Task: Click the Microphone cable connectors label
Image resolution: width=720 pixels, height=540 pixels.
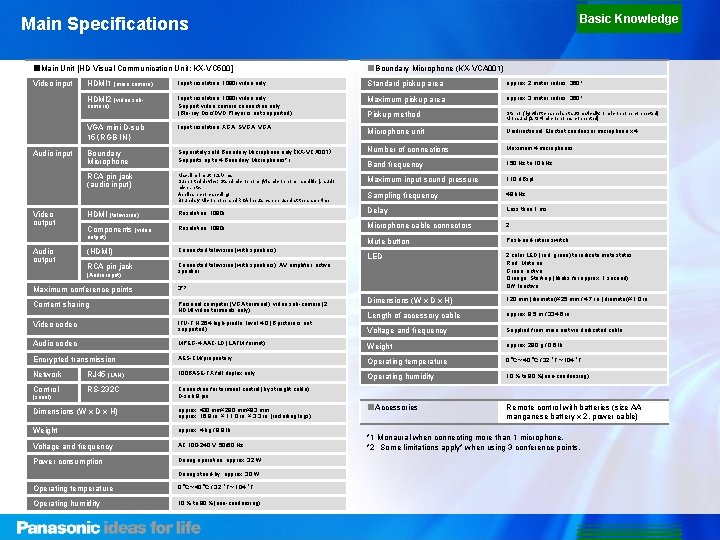Action: 429,225
